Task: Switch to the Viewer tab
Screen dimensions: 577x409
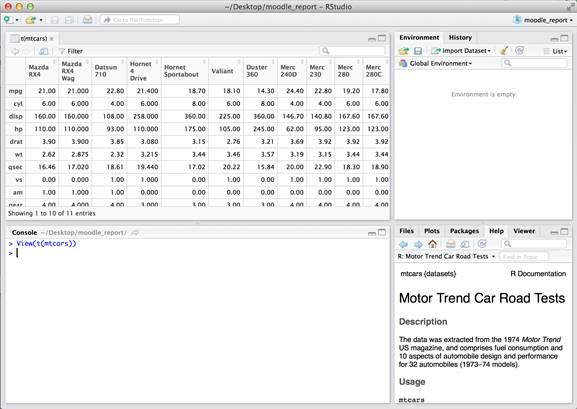Action: [524, 231]
